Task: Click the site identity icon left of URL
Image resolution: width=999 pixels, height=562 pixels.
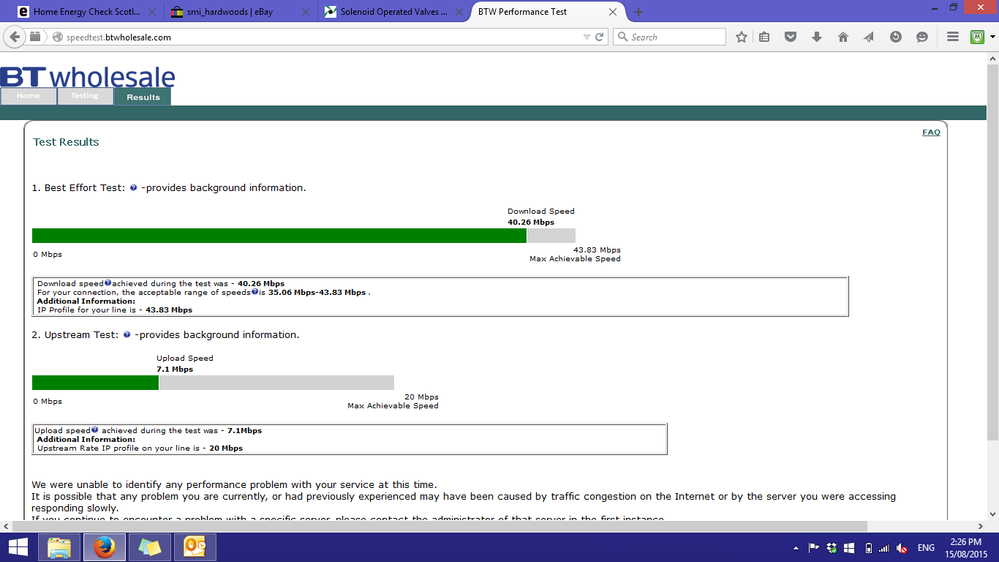Action: (57, 37)
